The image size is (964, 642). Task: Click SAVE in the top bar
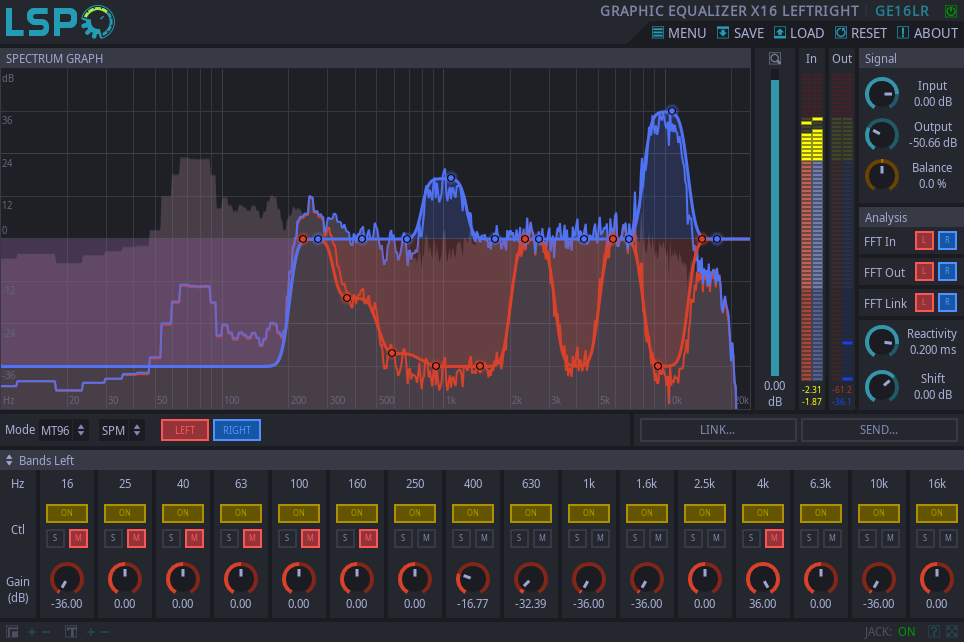(741, 33)
